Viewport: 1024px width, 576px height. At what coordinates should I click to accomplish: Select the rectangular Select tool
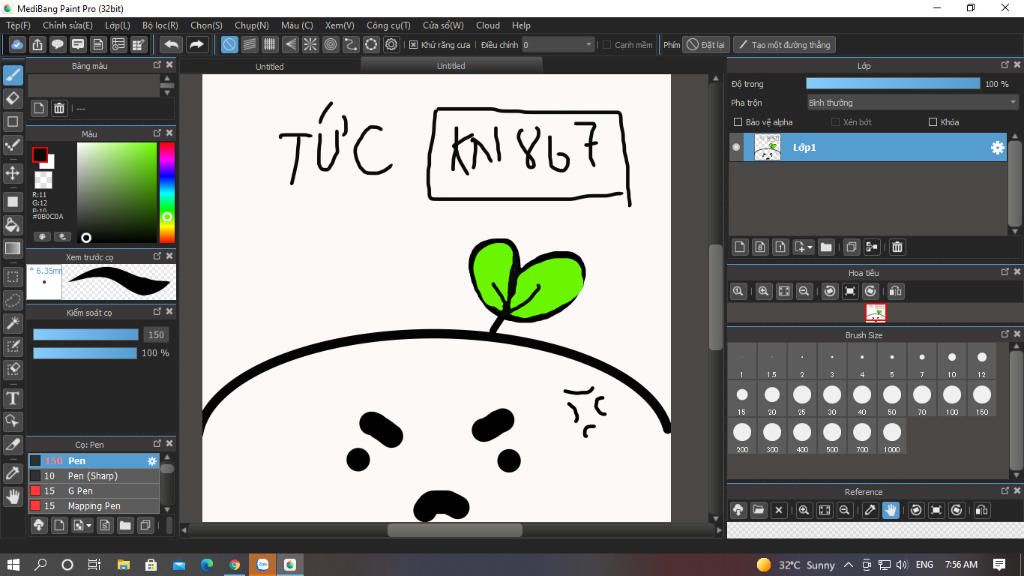click(12, 277)
